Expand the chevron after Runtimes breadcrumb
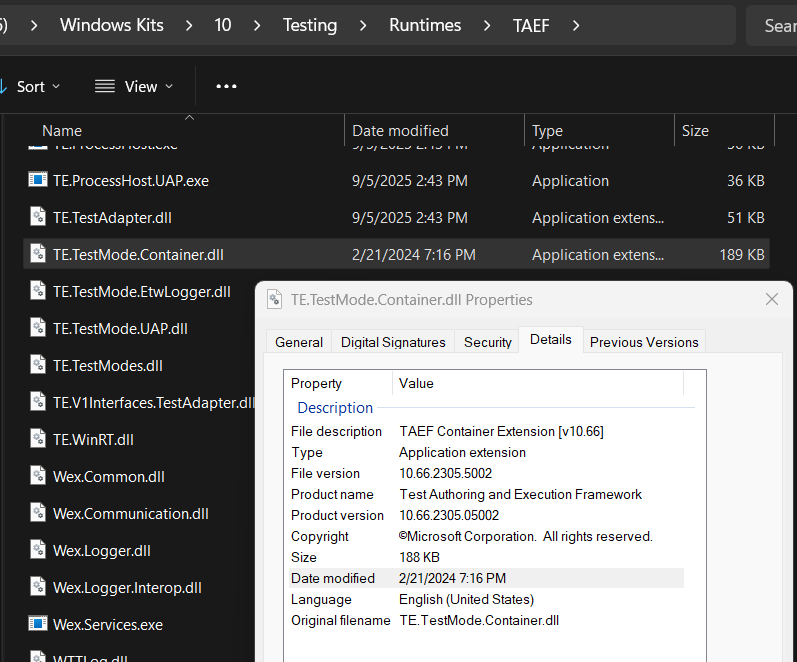 [487, 25]
